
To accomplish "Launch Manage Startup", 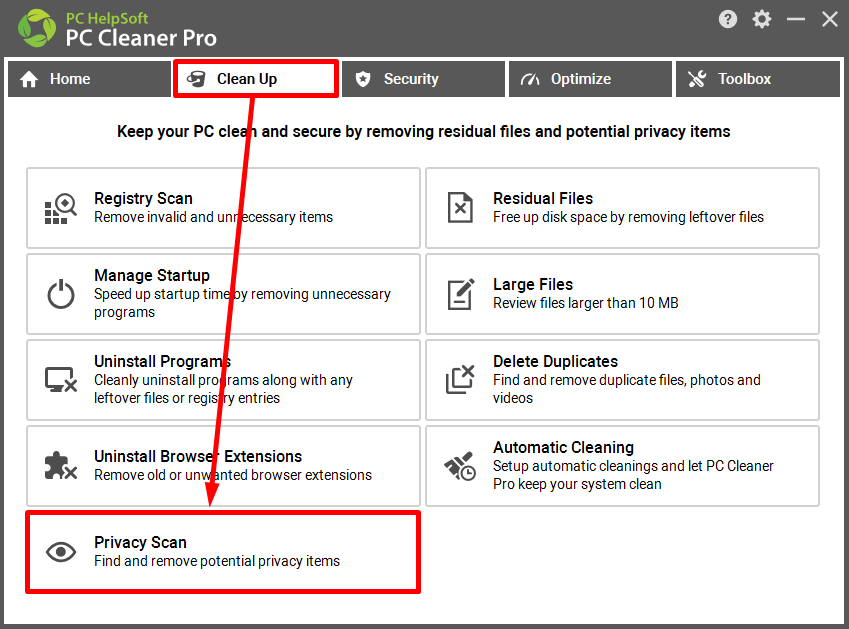I will coord(223,294).
